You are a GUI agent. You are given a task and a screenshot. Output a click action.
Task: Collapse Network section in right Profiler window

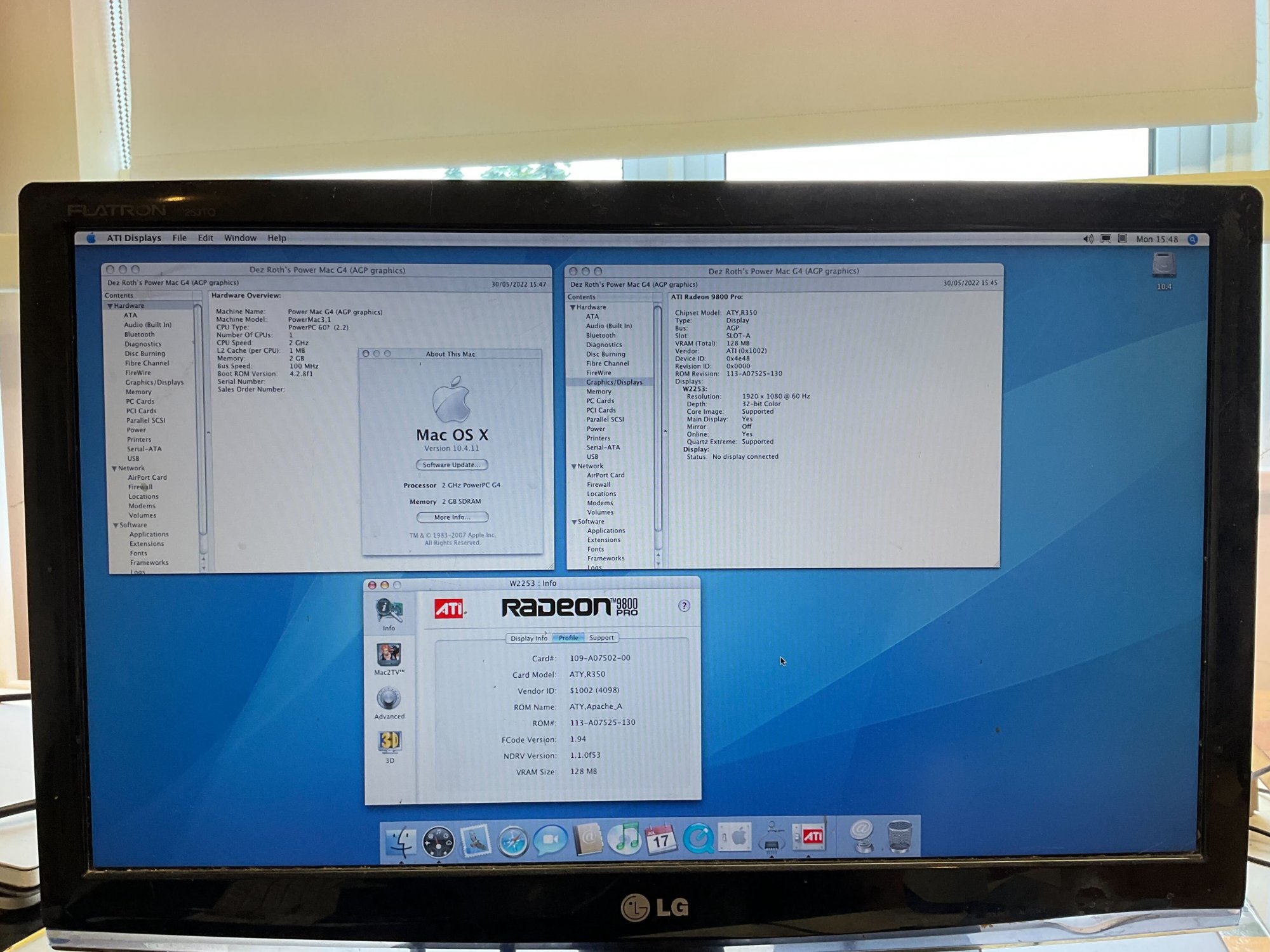coord(574,466)
